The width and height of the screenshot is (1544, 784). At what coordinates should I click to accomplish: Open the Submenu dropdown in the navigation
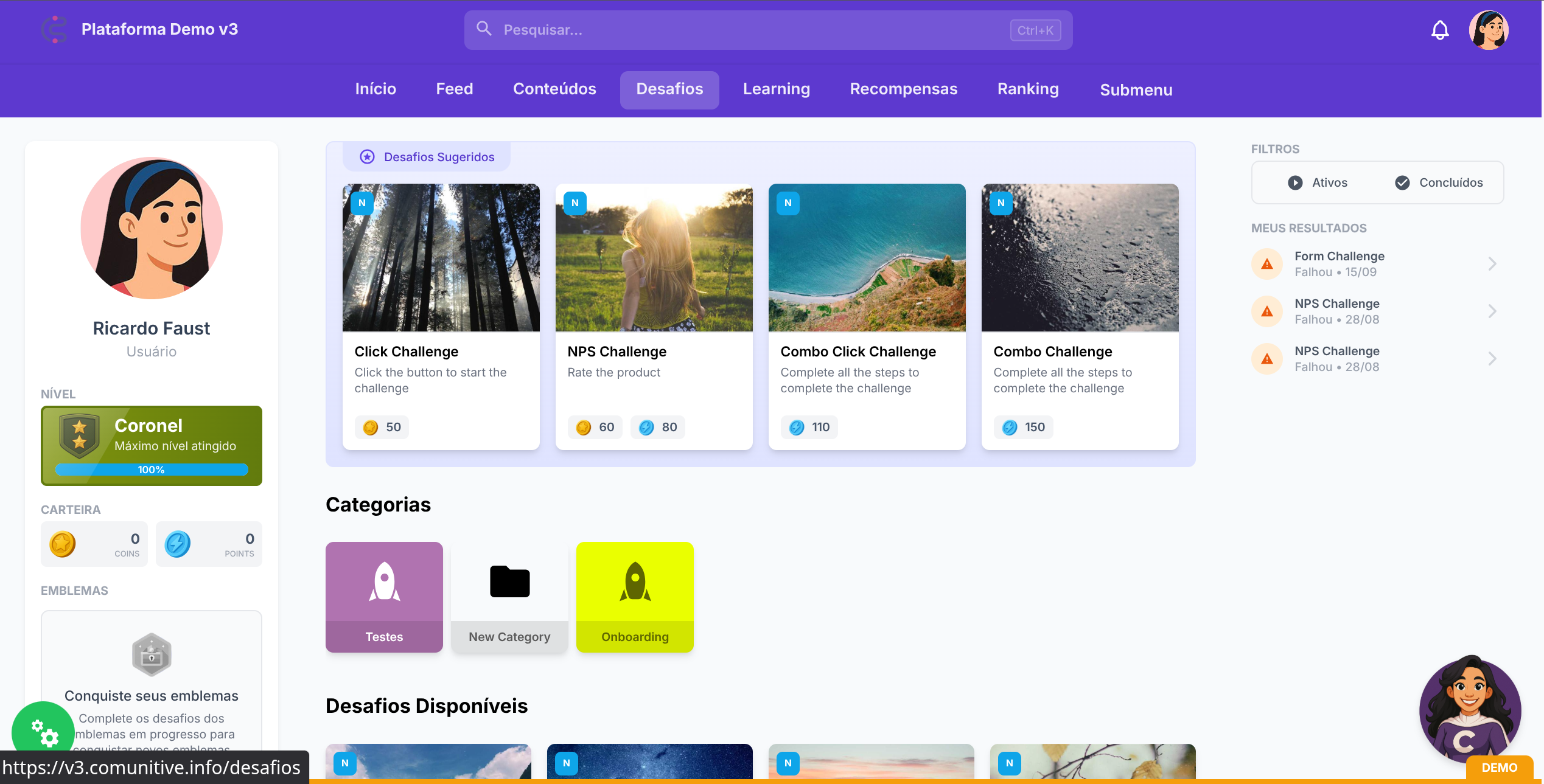tap(1136, 90)
